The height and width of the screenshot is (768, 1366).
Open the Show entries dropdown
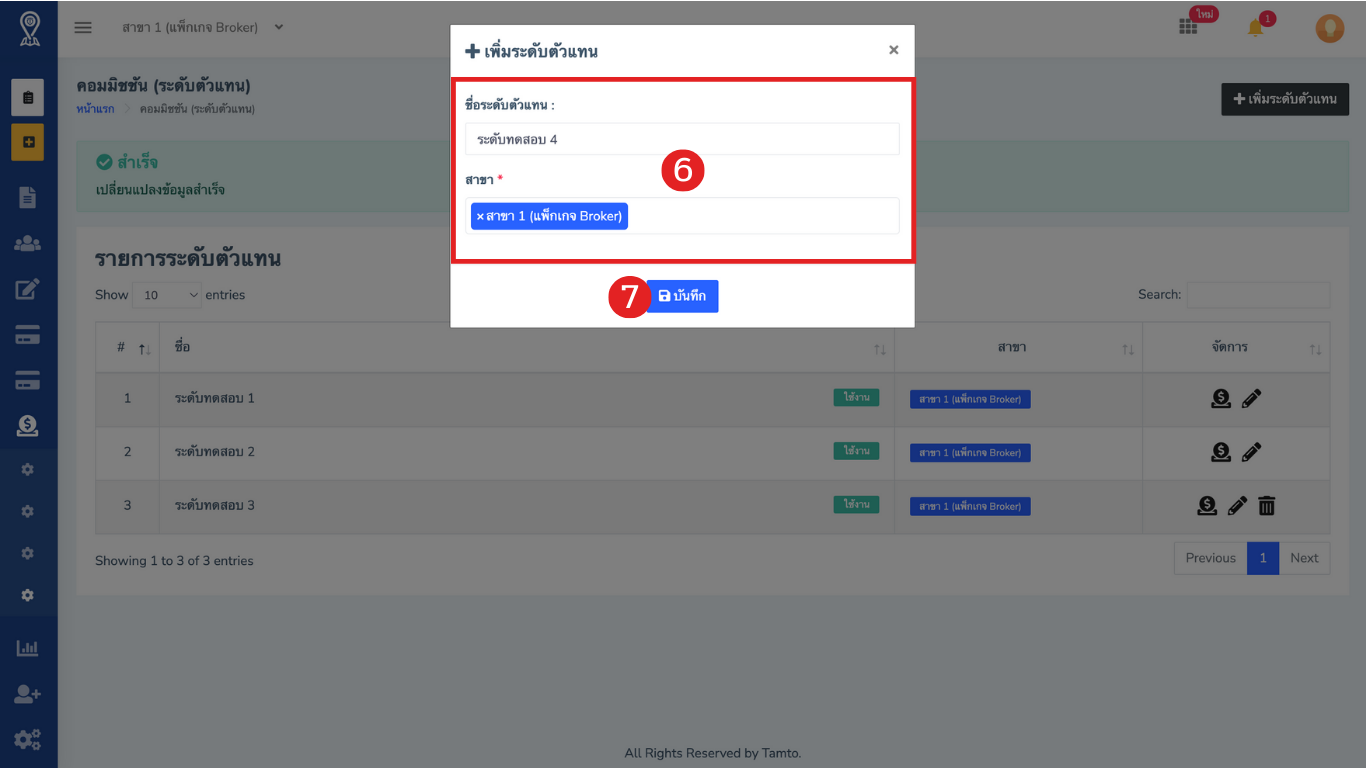[x=167, y=295]
